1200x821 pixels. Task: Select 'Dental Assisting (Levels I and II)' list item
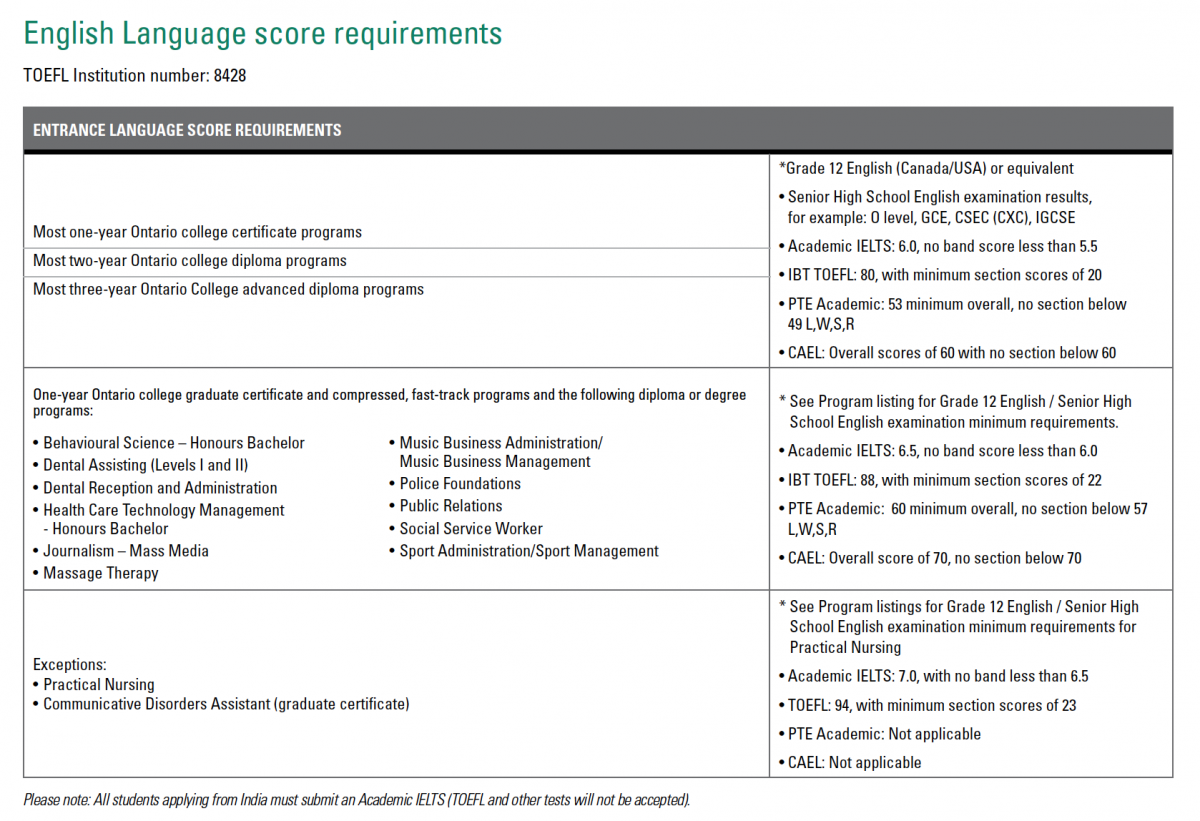[141, 465]
